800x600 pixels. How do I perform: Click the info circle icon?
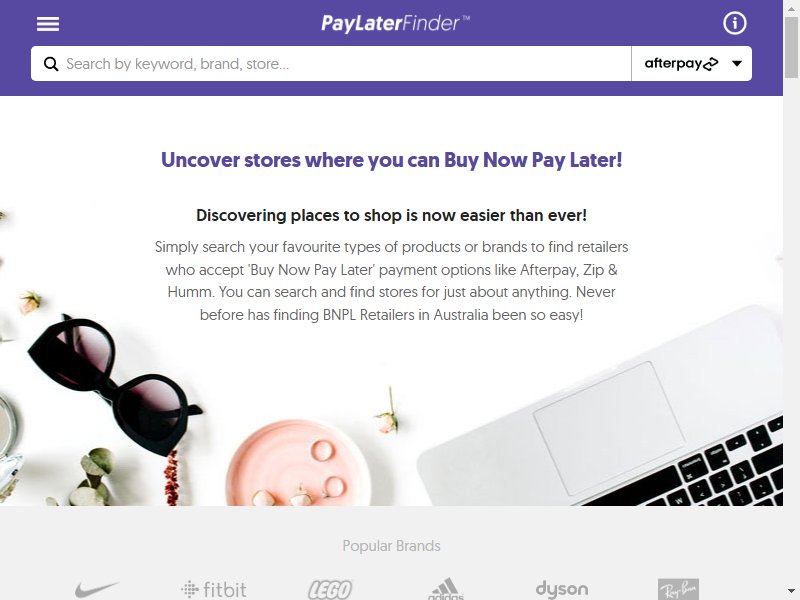[735, 23]
